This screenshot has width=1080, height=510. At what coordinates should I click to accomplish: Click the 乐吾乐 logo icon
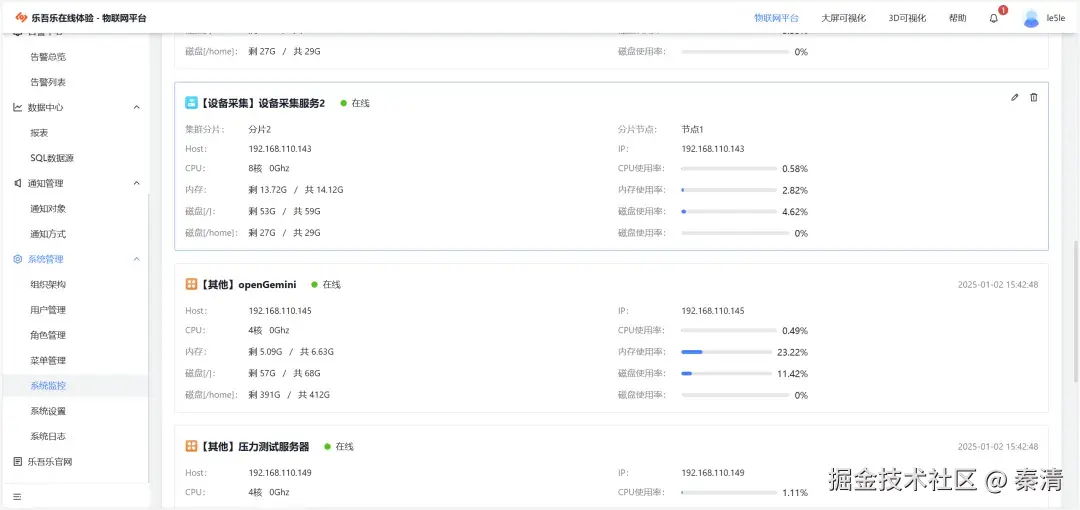coord(21,18)
